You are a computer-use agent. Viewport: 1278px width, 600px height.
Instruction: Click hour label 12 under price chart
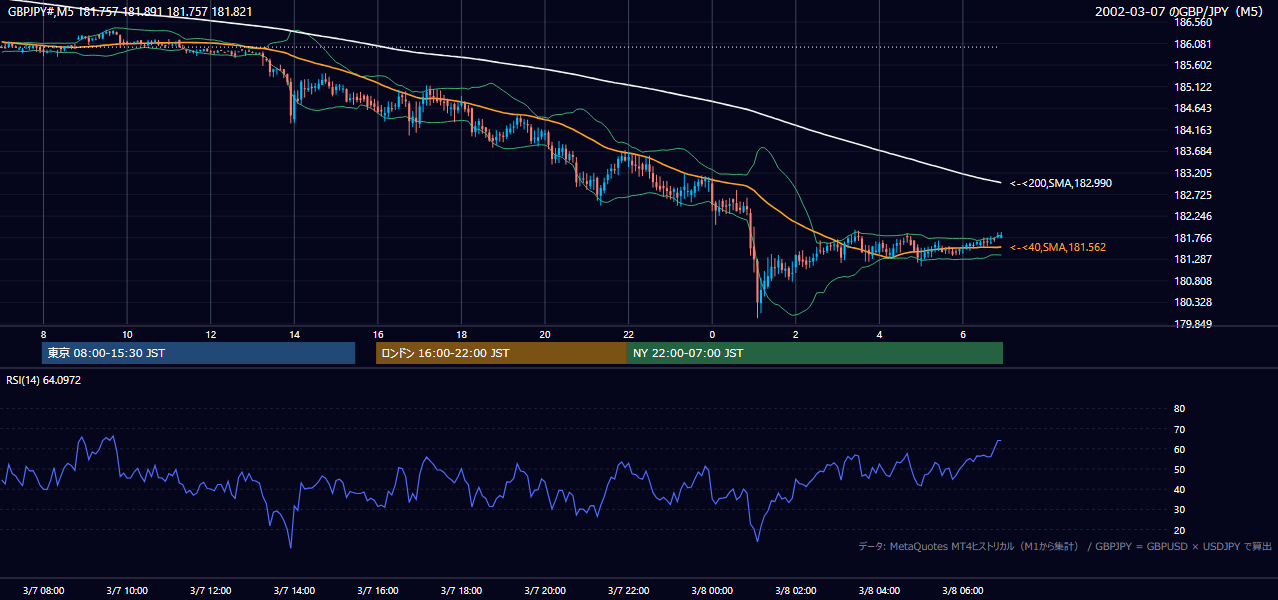[x=210, y=334]
